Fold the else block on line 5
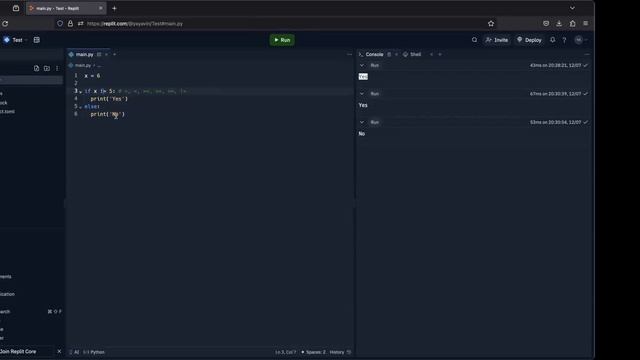Viewport: 640px width, 360px height. [x=80, y=107]
